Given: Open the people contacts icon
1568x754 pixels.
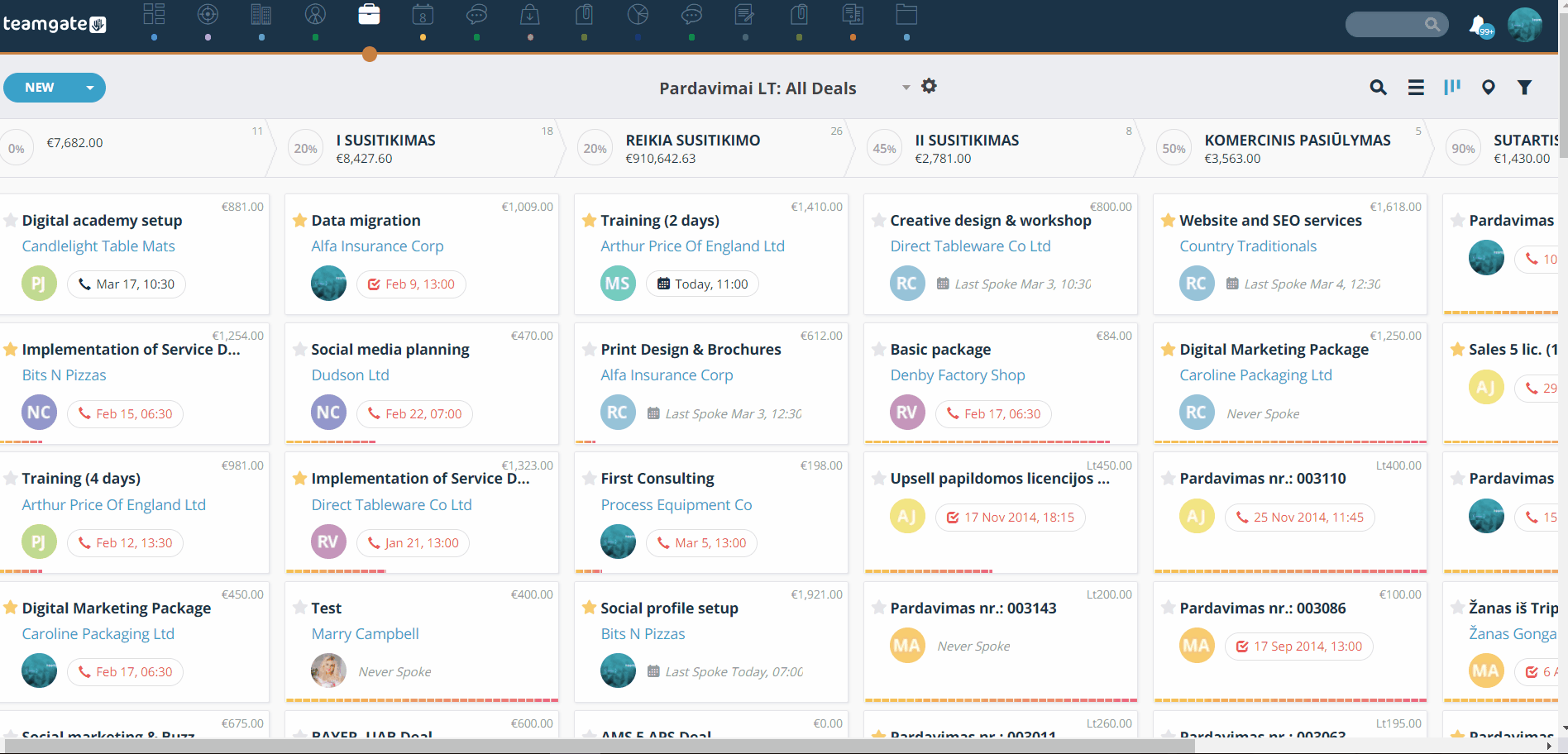Looking at the screenshot, I should (x=315, y=14).
